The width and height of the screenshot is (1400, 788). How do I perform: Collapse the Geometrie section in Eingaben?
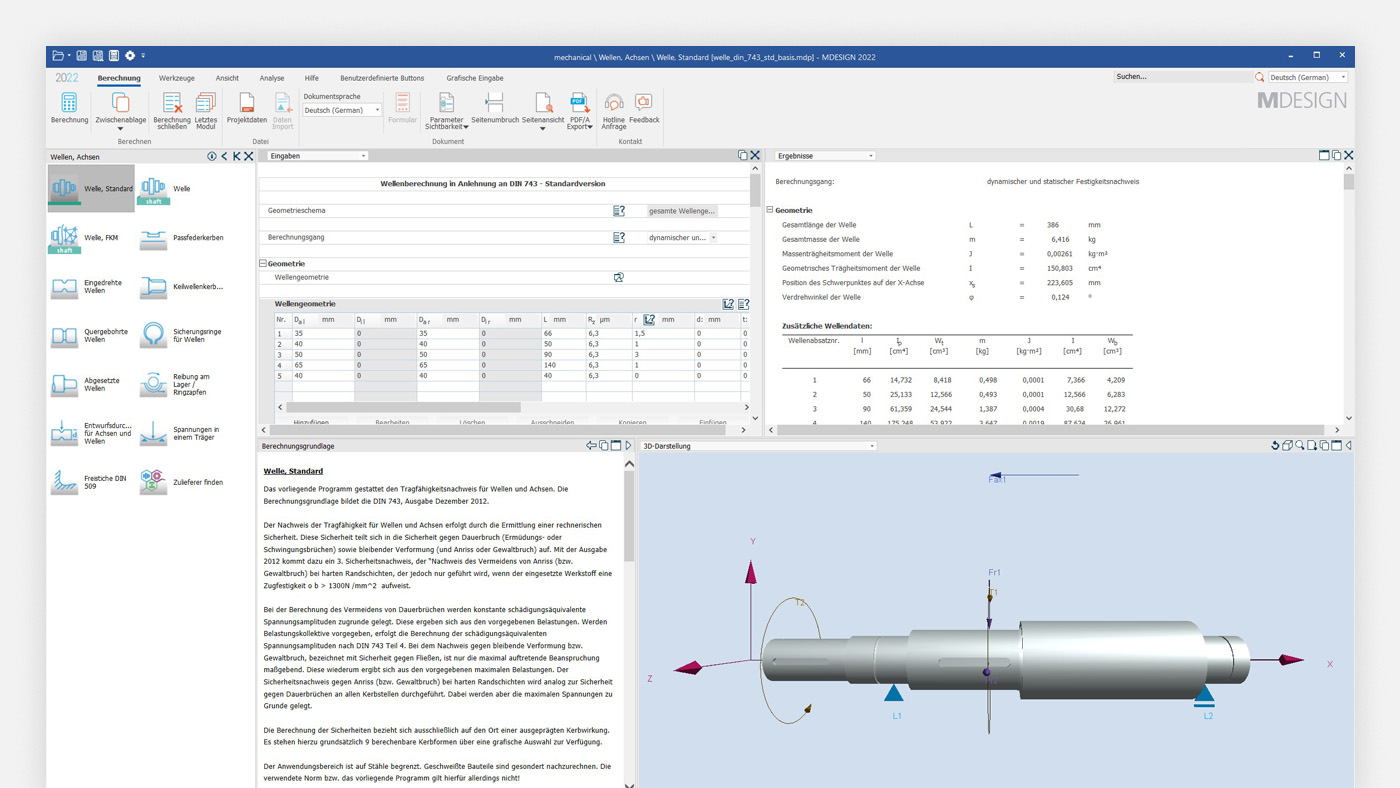click(263, 264)
